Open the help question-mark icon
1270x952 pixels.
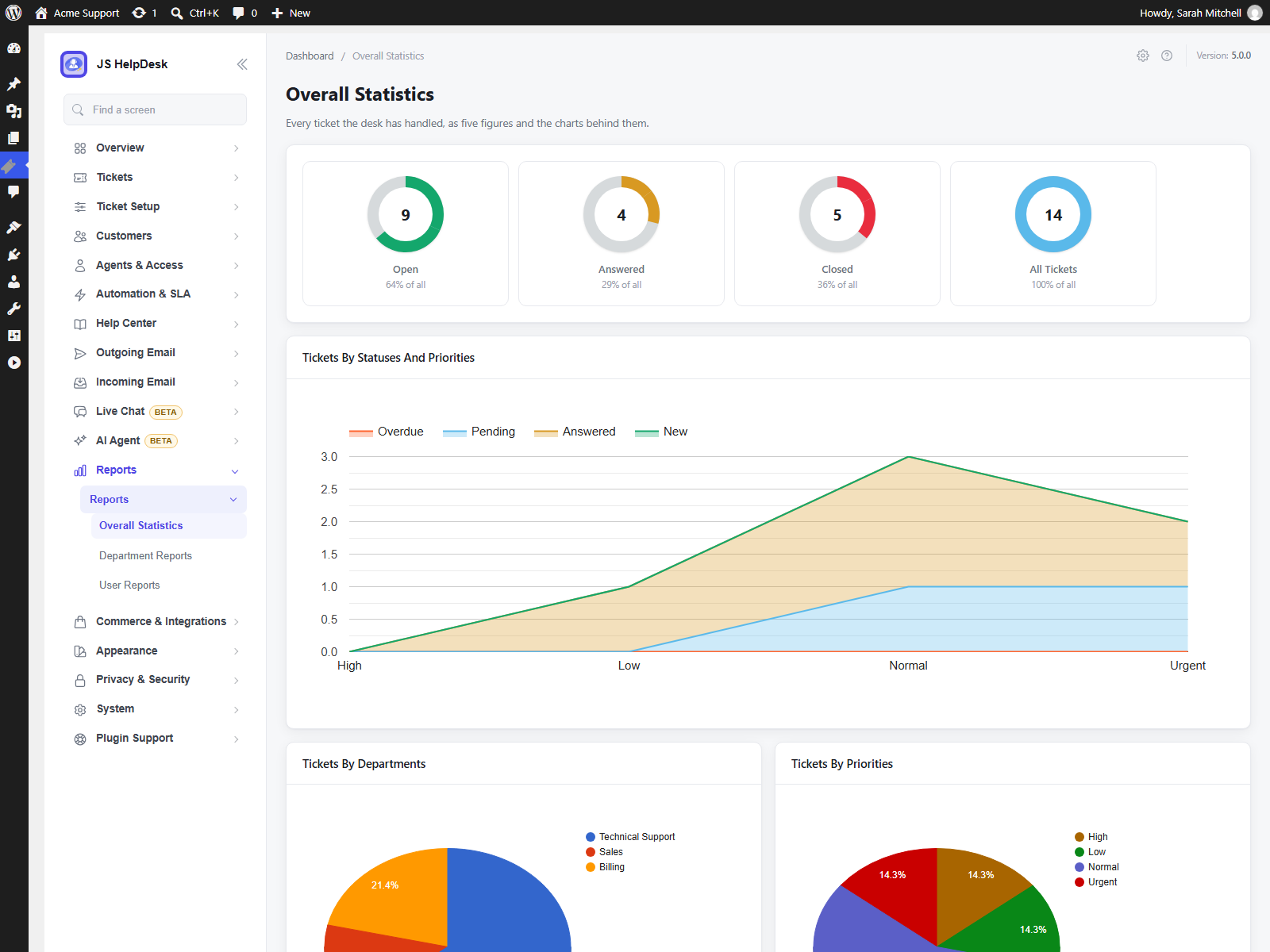click(1167, 56)
